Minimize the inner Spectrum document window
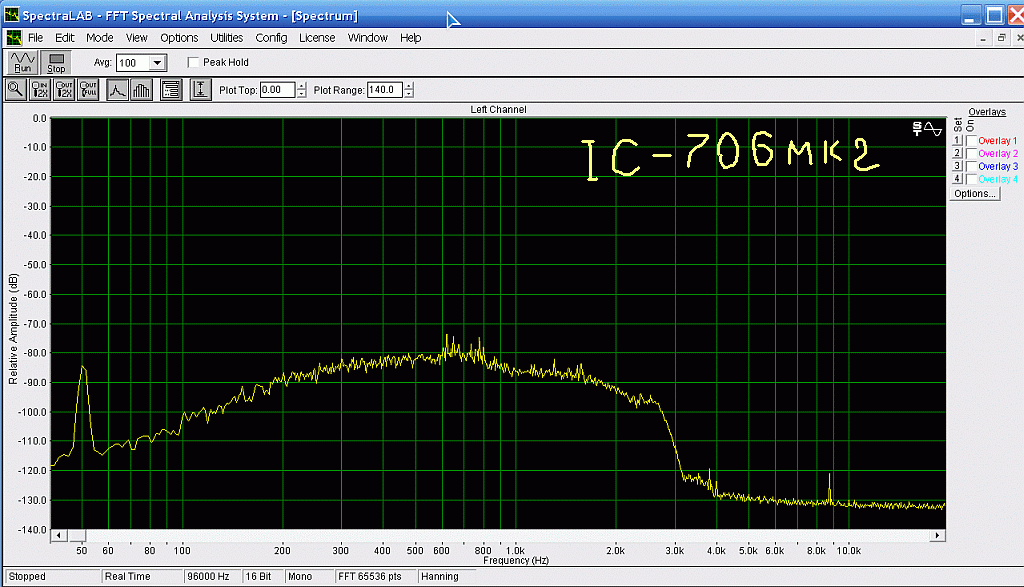Viewport: 1024px width, 587px height. (x=983, y=39)
